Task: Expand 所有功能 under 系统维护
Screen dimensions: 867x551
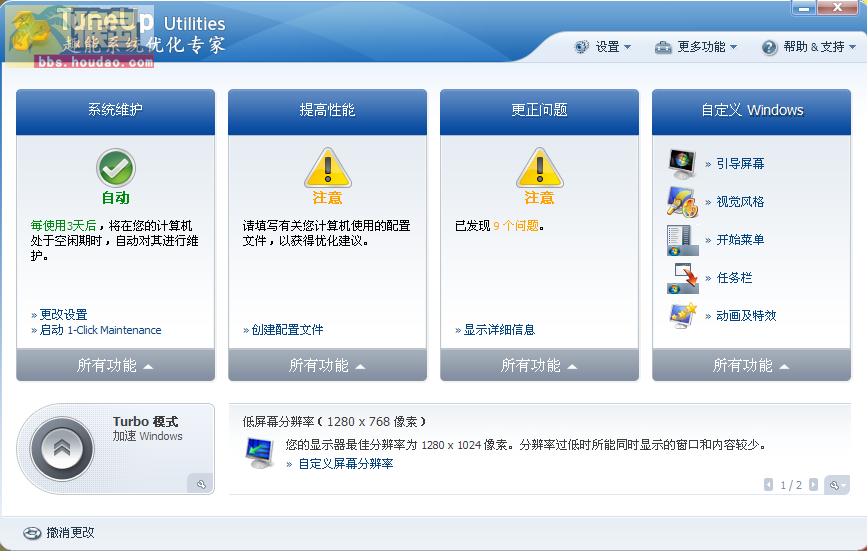Action: tap(116, 365)
